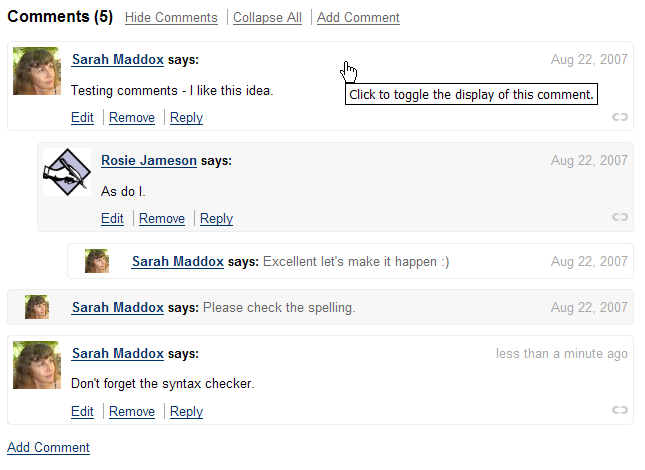Click permalink icon on Sarah's first comment
Screen dimensions: 645x470
(620, 118)
